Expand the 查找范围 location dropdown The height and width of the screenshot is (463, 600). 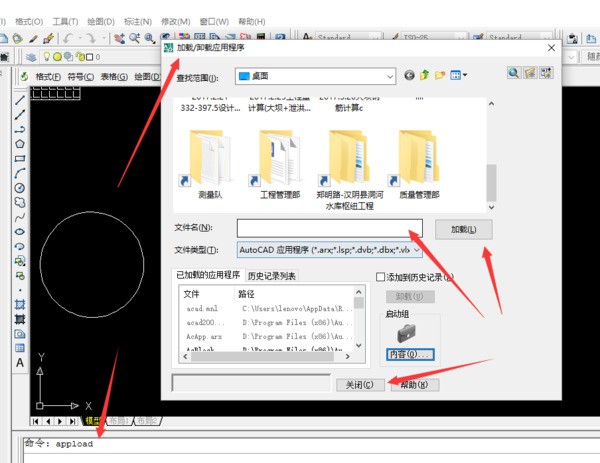390,77
